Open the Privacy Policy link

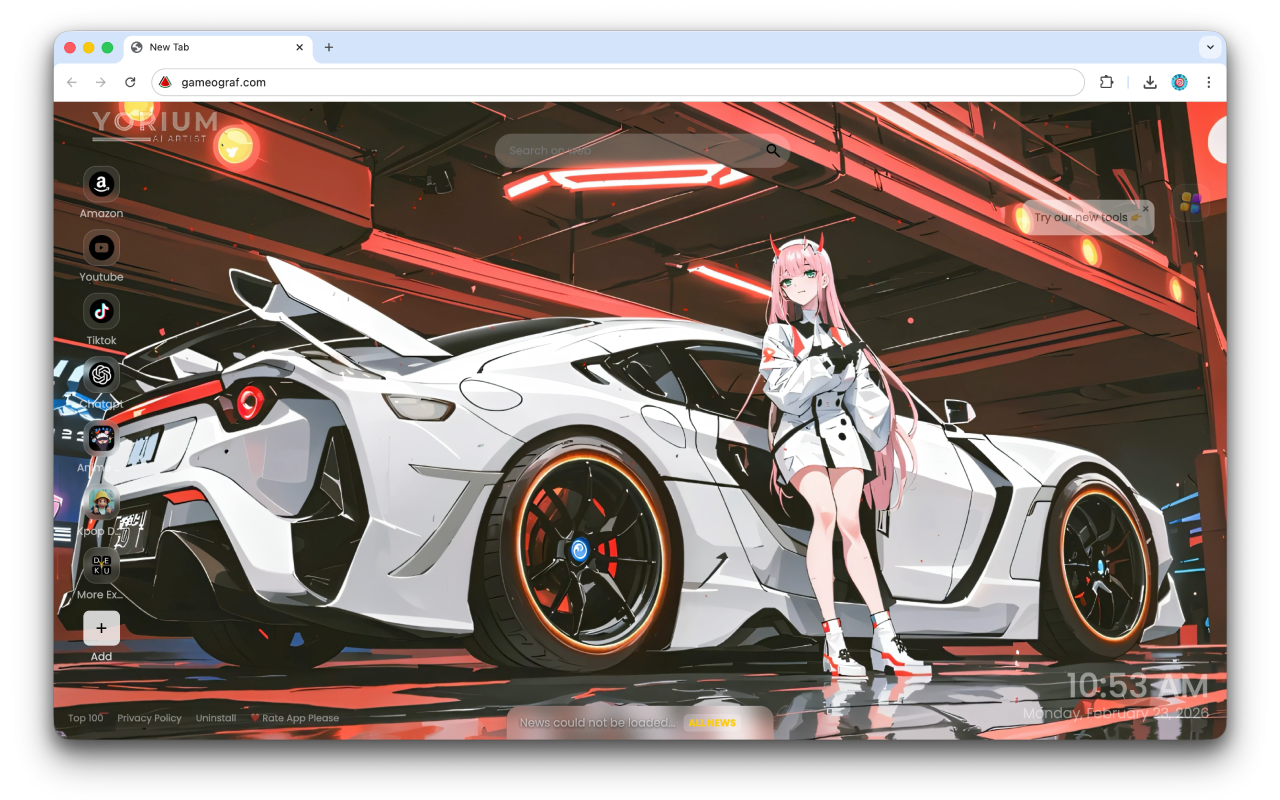point(149,718)
